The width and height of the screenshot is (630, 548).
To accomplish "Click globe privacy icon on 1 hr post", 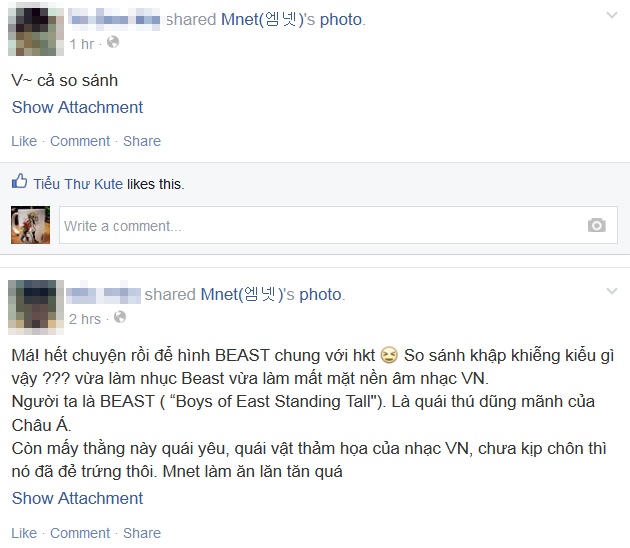I will [113, 42].
